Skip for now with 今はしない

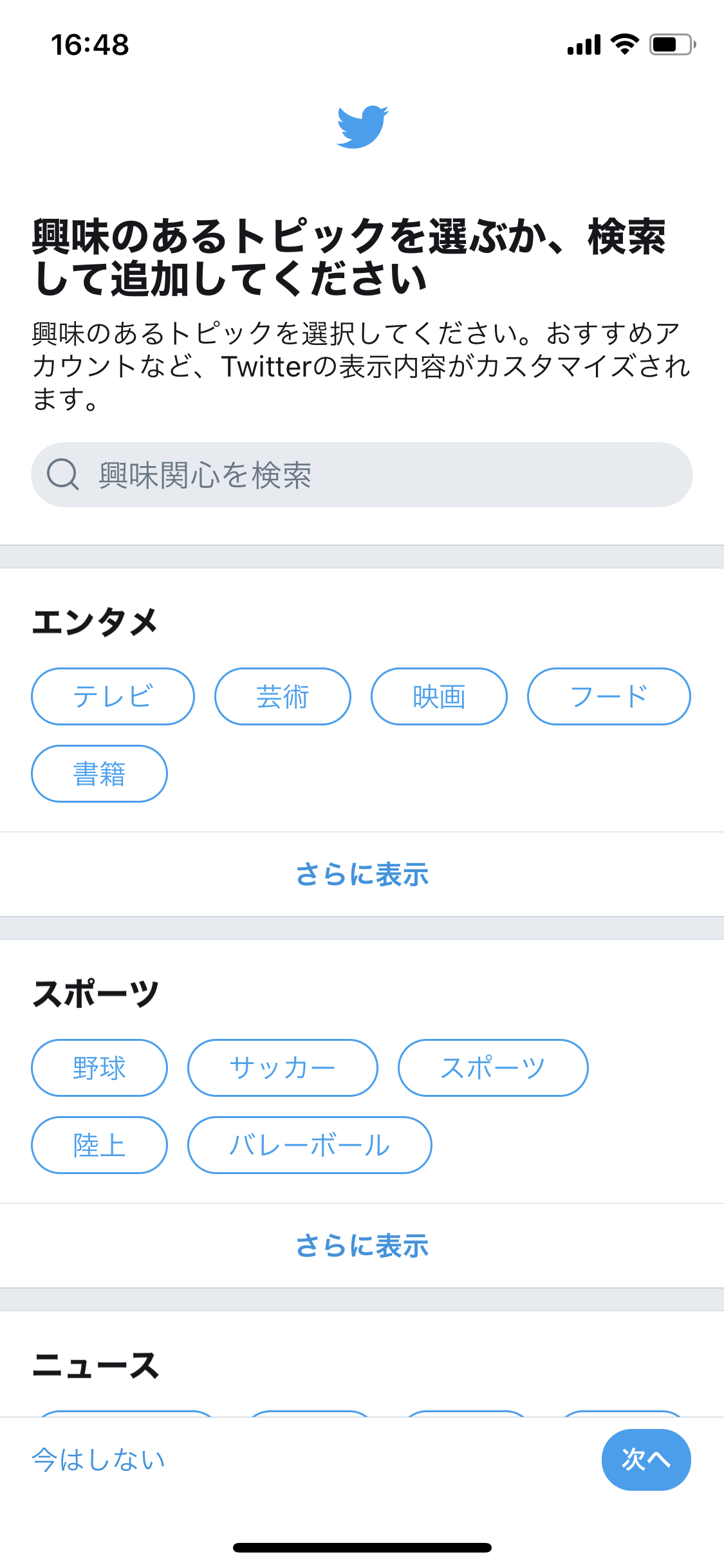pos(99,1460)
